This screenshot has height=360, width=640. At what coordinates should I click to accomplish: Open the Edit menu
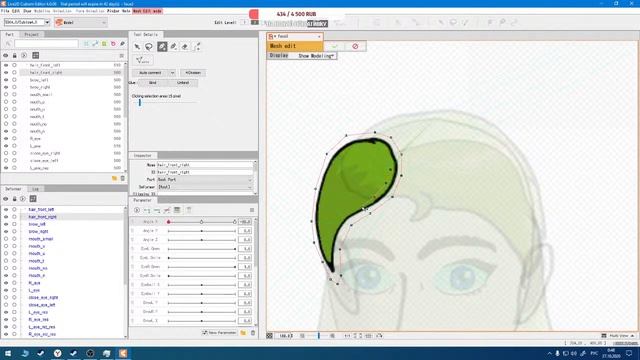pos(16,11)
